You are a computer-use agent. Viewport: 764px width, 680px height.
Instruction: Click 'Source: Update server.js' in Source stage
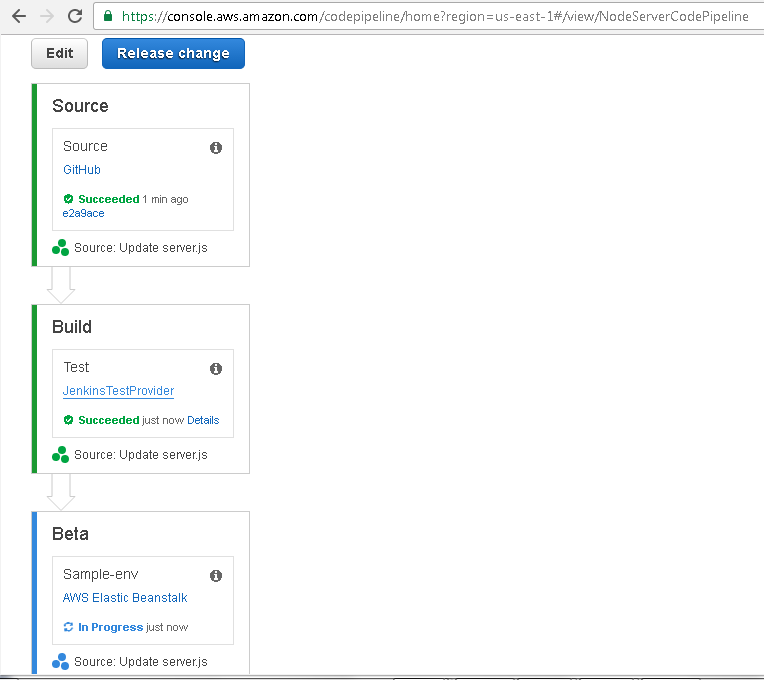pyautogui.click(x=141, y=248)
